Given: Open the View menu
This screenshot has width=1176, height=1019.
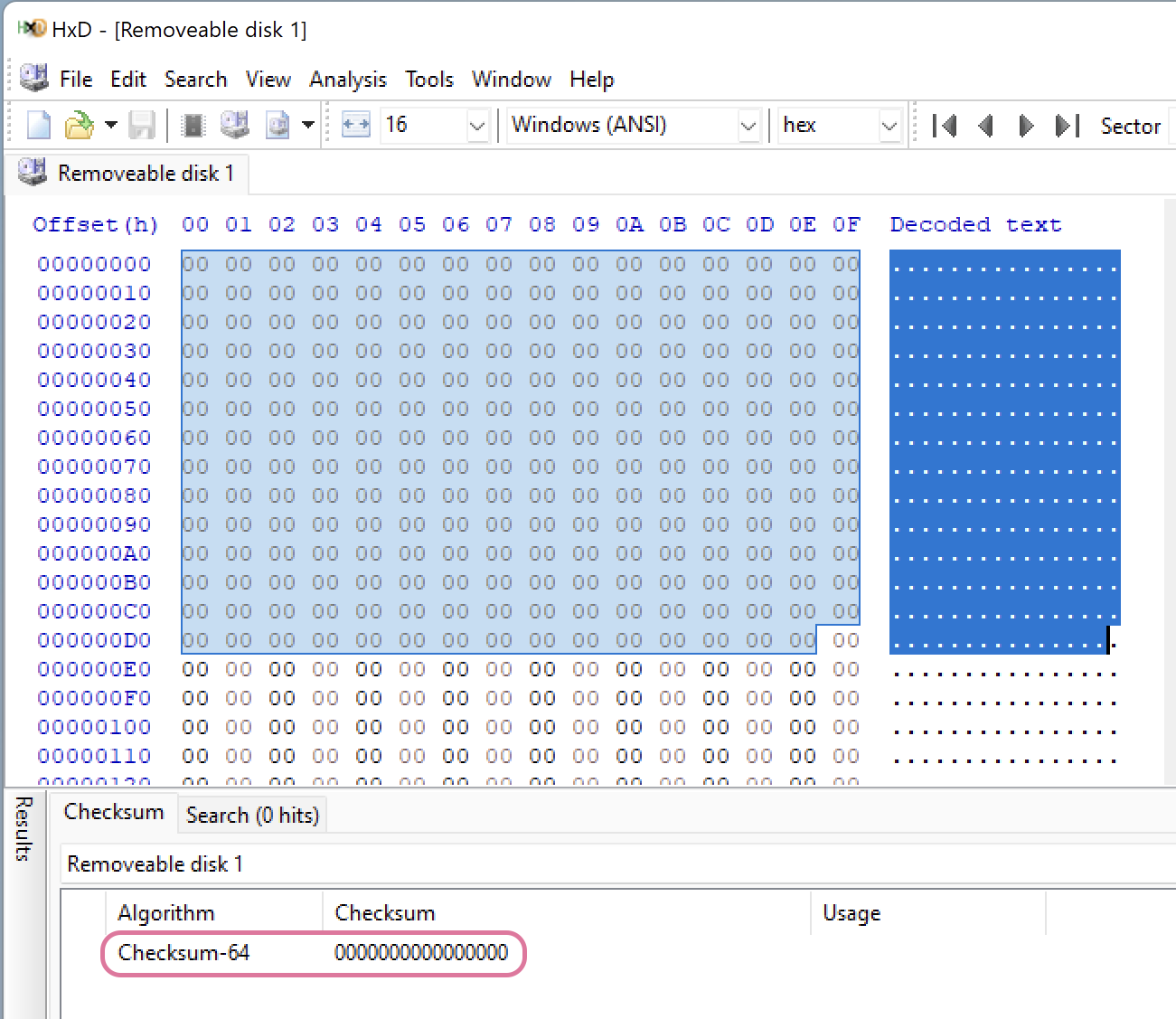Looking at the screenshot, I should pyautogui.click(x=268, y=80).
